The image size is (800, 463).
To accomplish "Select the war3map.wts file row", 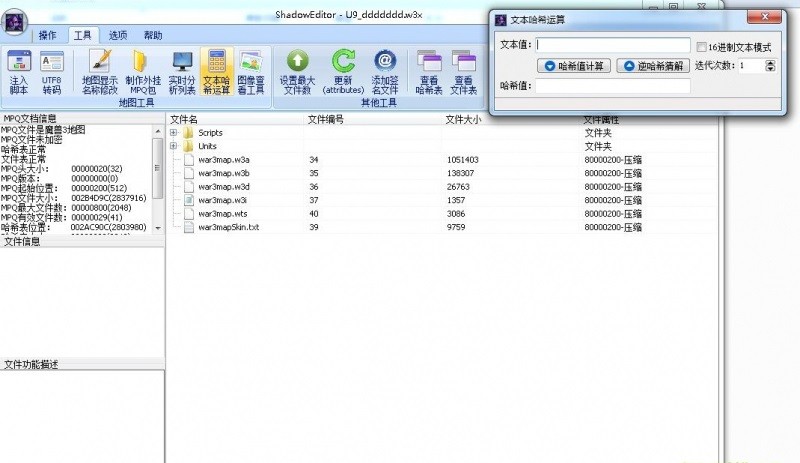I will pos(442,214).
